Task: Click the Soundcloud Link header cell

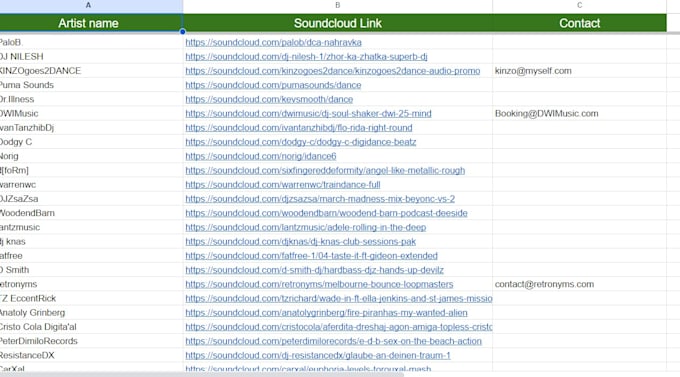Action: coord(337,23)
